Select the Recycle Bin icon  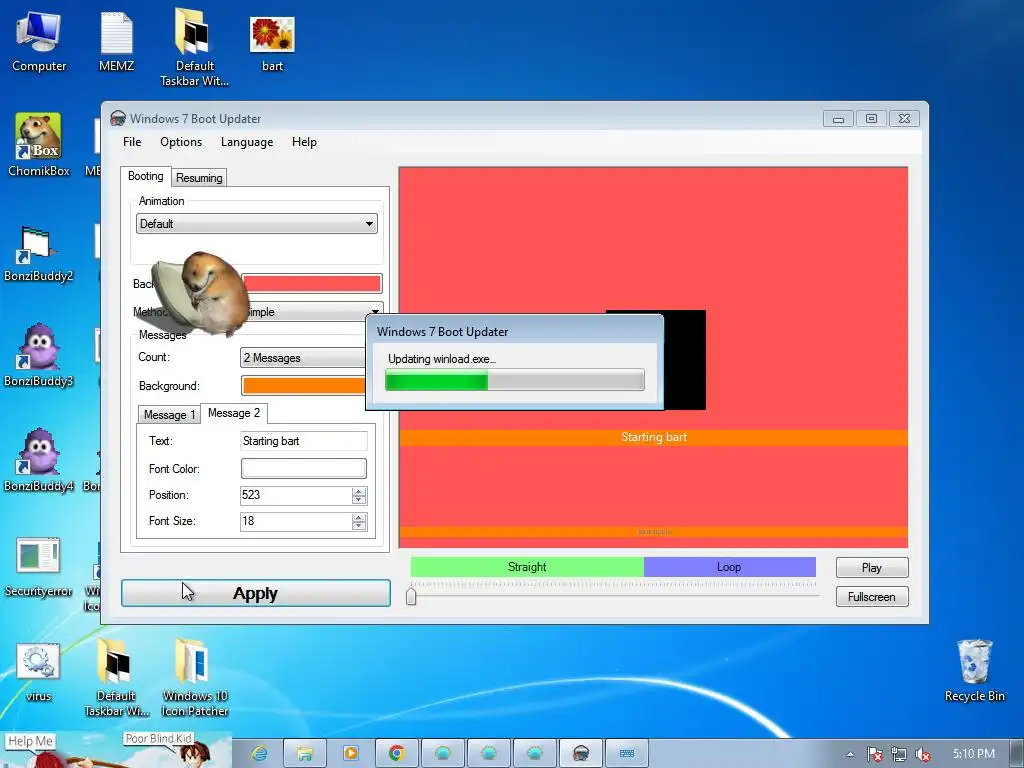tap(974, 671)
